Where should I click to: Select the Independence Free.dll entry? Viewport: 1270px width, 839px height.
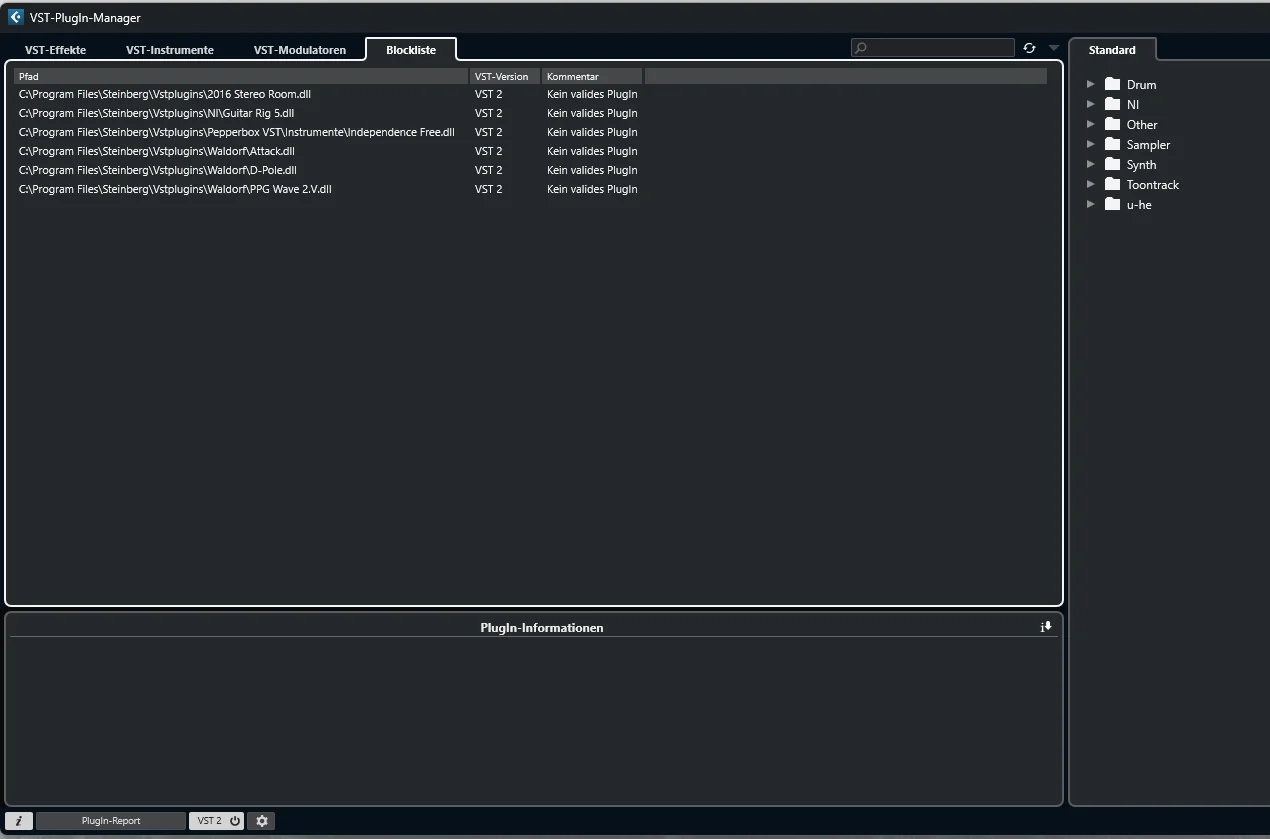click(x=237, y=132)
